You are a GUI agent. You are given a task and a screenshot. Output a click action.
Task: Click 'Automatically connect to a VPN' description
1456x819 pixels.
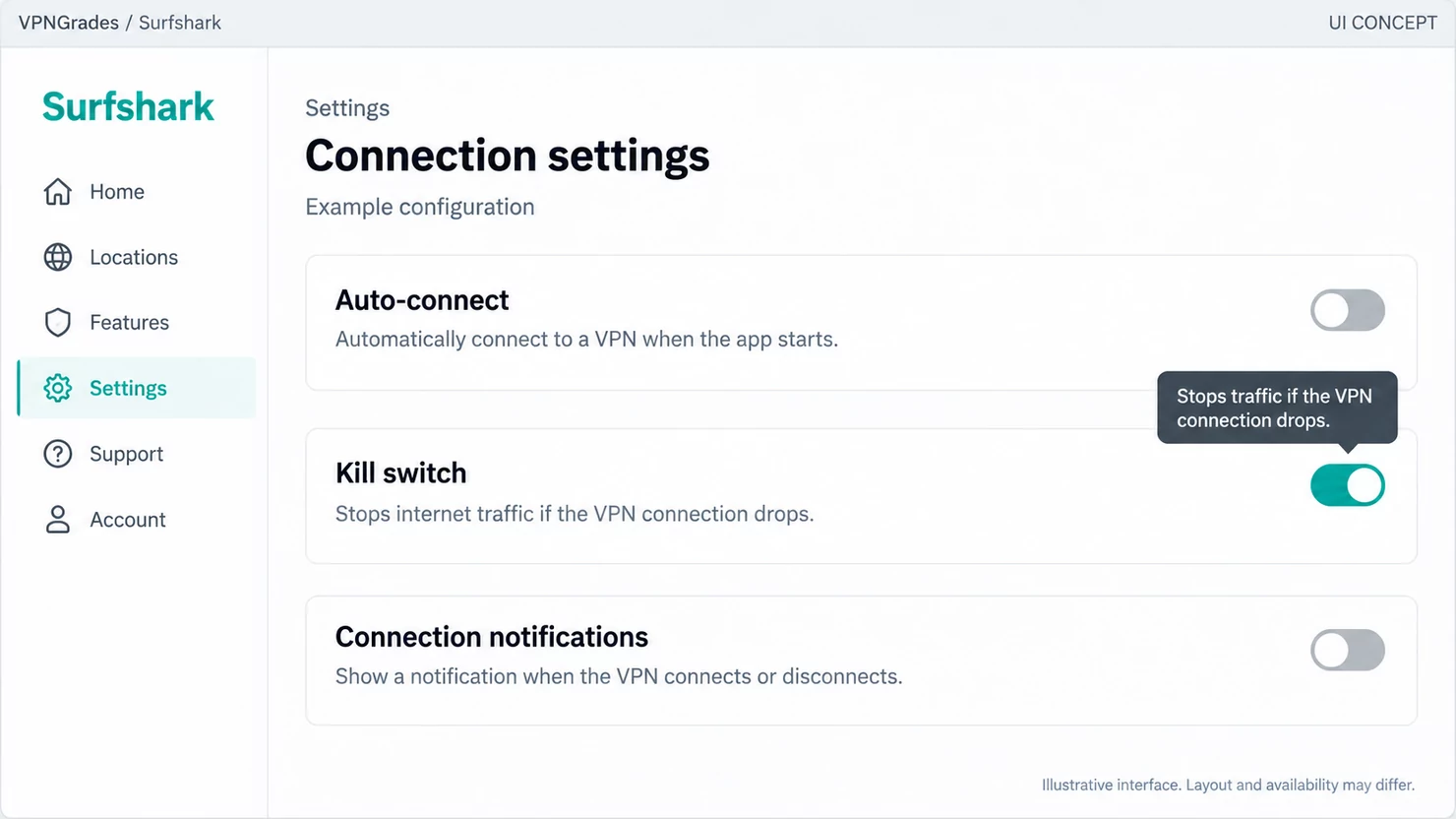tap(586, 340)
